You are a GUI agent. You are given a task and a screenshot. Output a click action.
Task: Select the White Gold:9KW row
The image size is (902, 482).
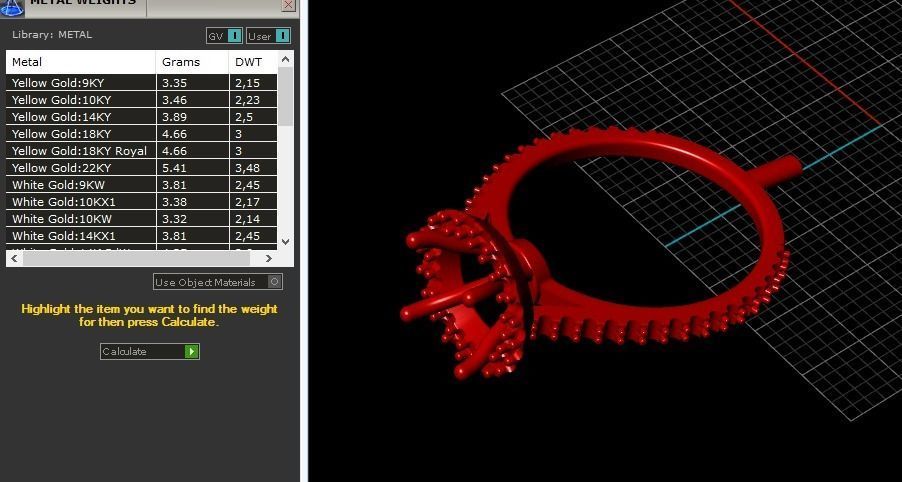click(142, 185)
